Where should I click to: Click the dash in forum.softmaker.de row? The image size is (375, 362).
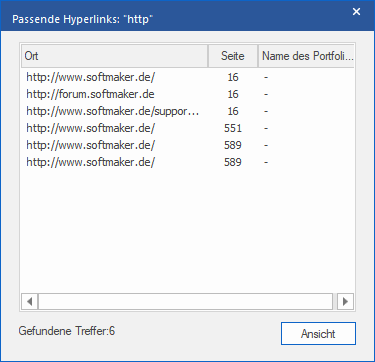click(266, 95)
